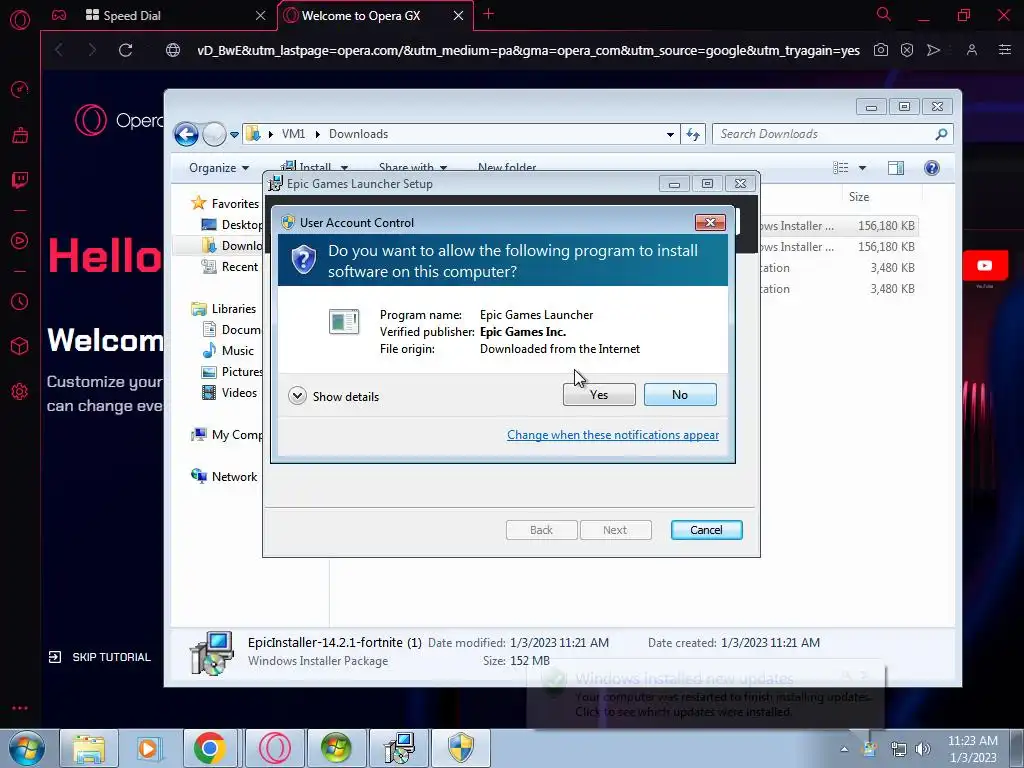Open the Organize menu in Explorer

219,168
